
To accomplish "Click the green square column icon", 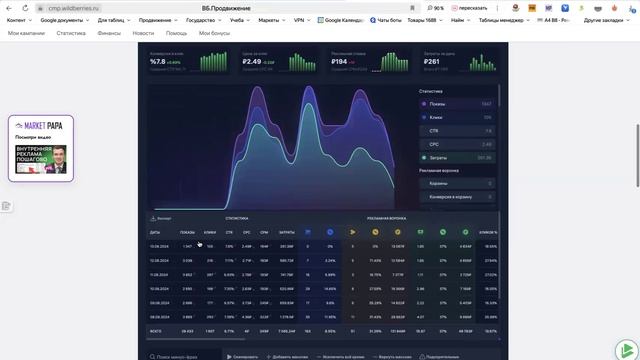I will (x=420, y=232).
